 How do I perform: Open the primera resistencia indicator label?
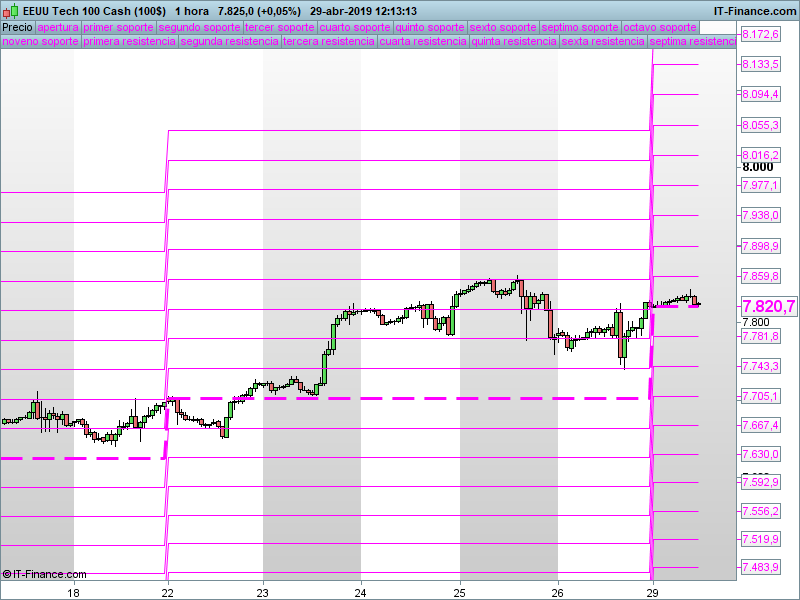click(x=130, y=41)
